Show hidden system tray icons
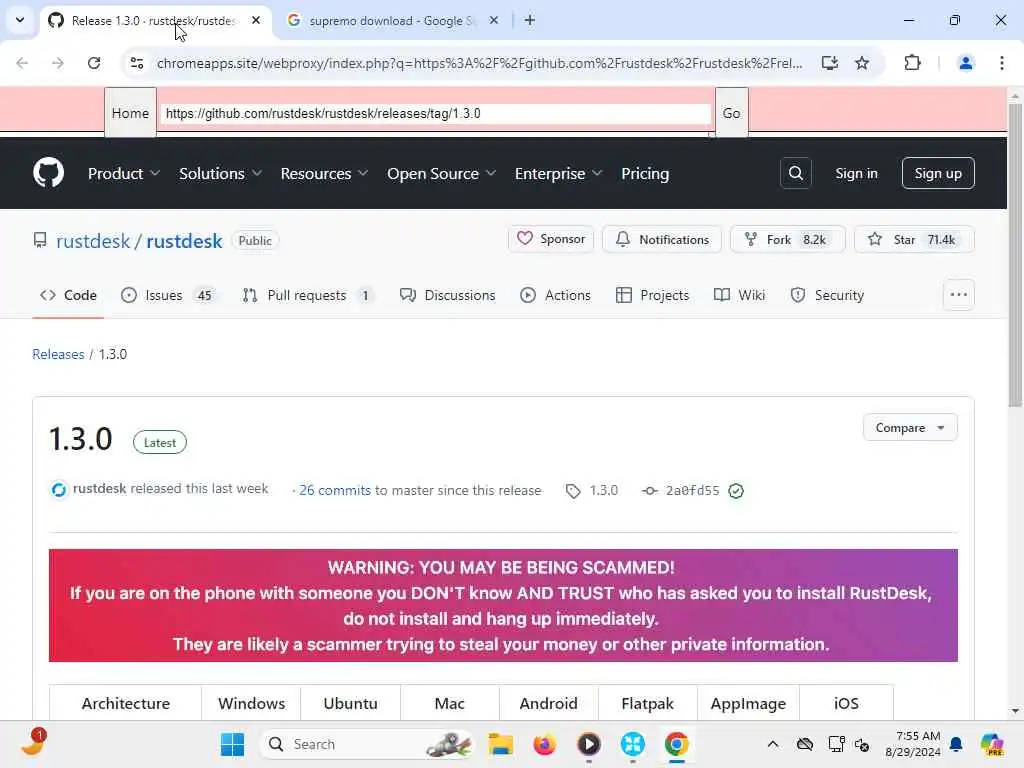The width and height of the screenshot is (1024, 768). [x=773, y=744]
